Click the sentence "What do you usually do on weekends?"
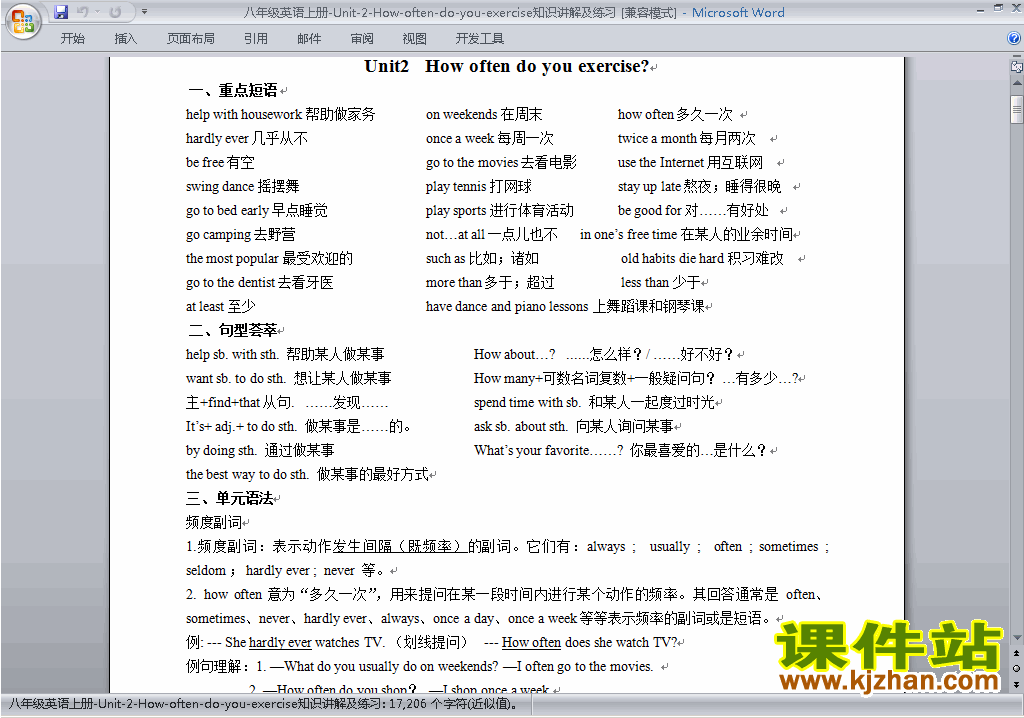The width and height of the screenshot is (1024, 718). click(x=392, y=666)
